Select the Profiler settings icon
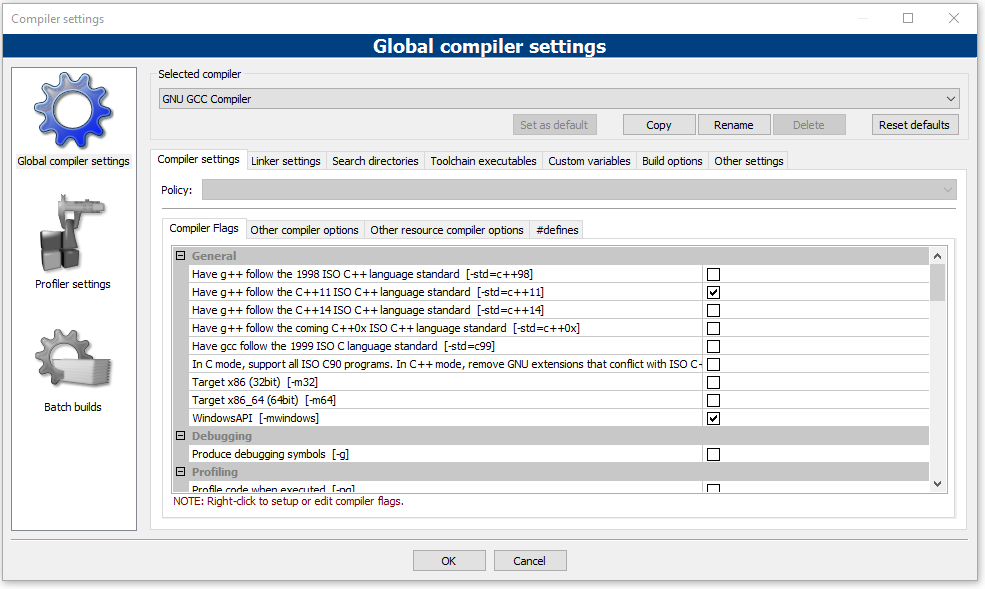985x589 pixels. point(73,235)
